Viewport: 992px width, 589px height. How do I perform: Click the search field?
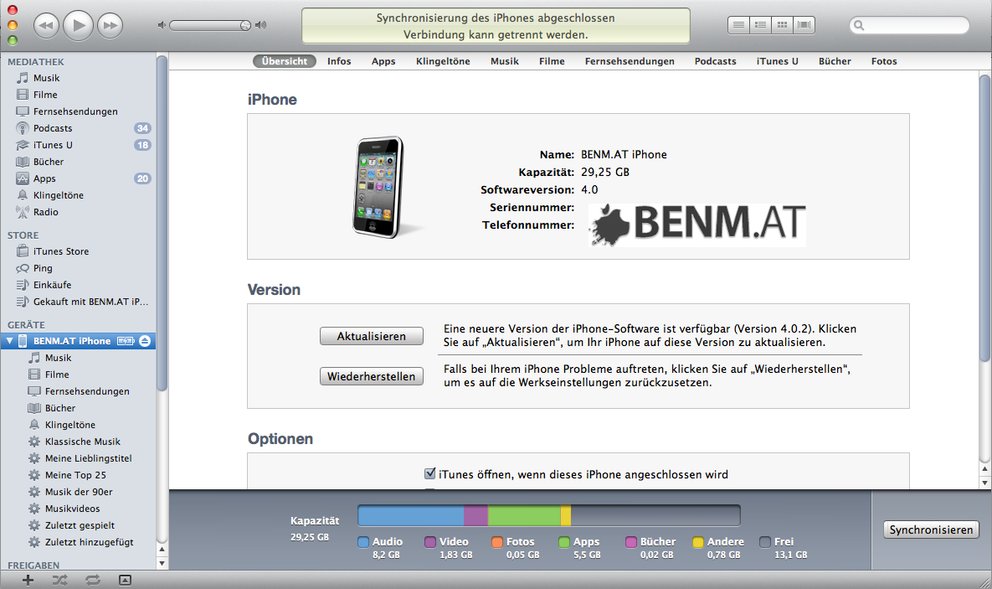[909, 25]
